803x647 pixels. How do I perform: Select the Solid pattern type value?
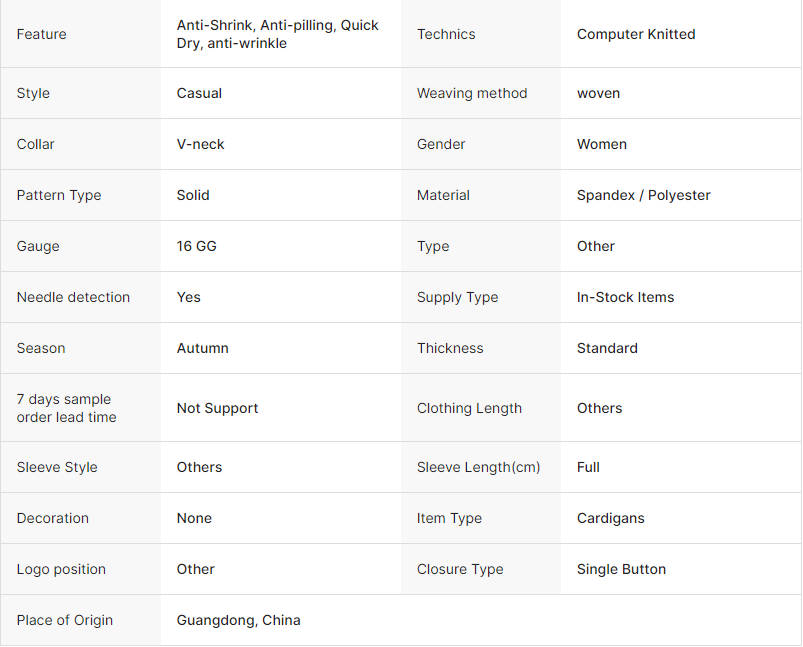click(x=193, y=195)
